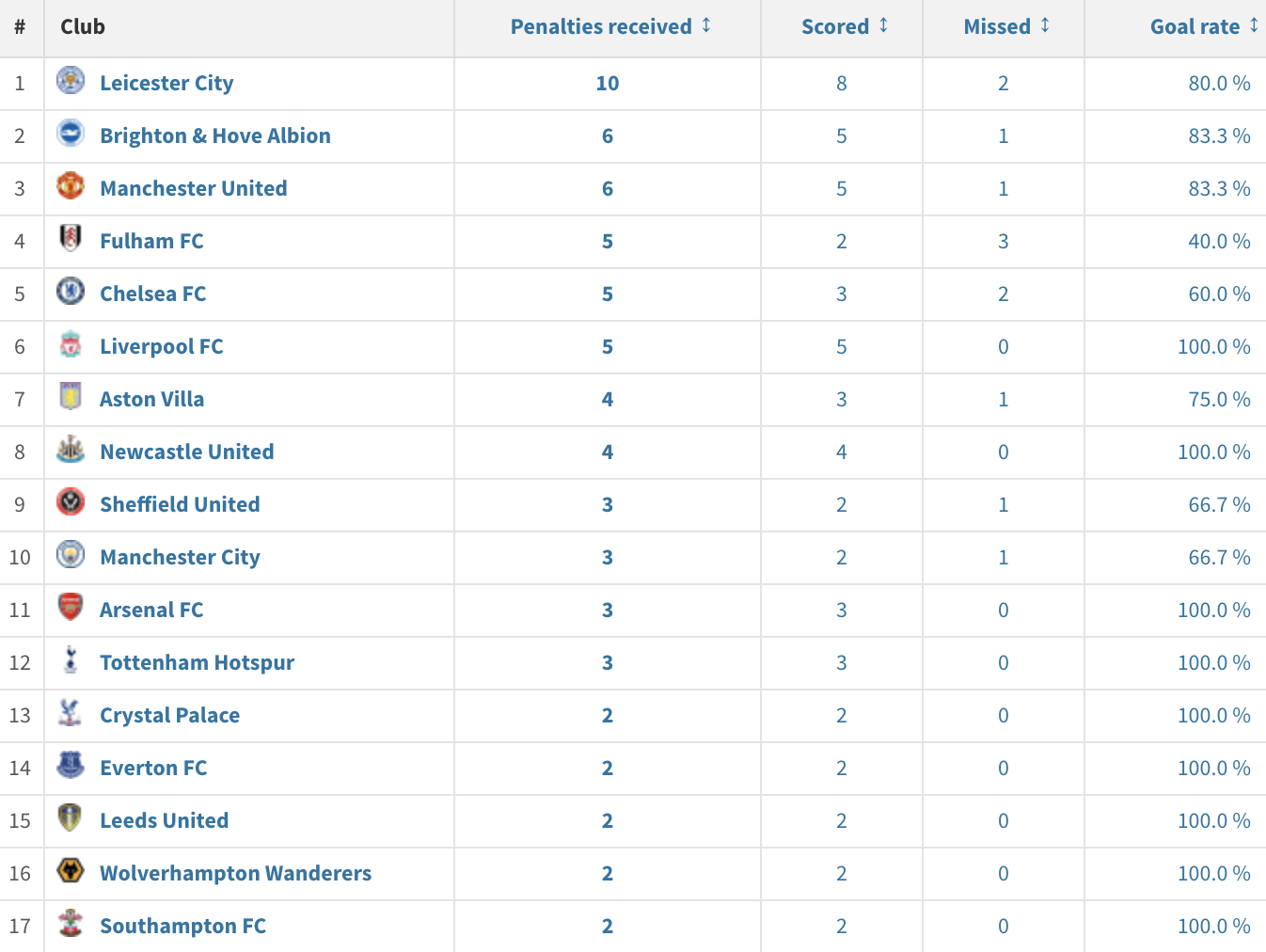Click the Crystal Palace club name
This screenshot has height=952, width=1266.
tap(170, 715)
